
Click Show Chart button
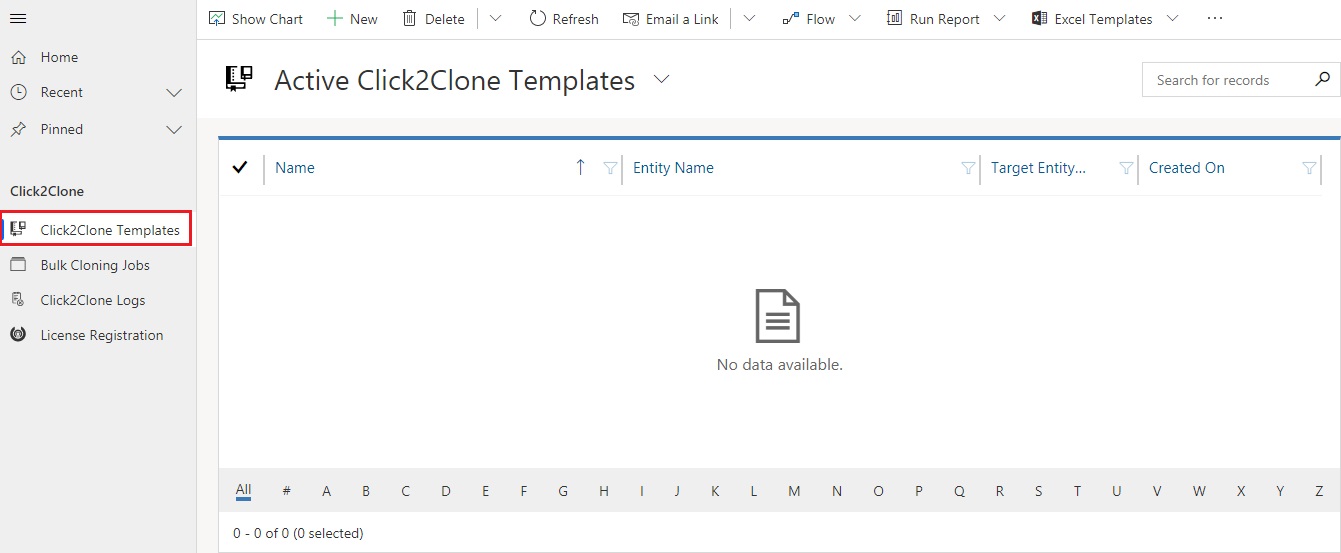click(256, 19)
